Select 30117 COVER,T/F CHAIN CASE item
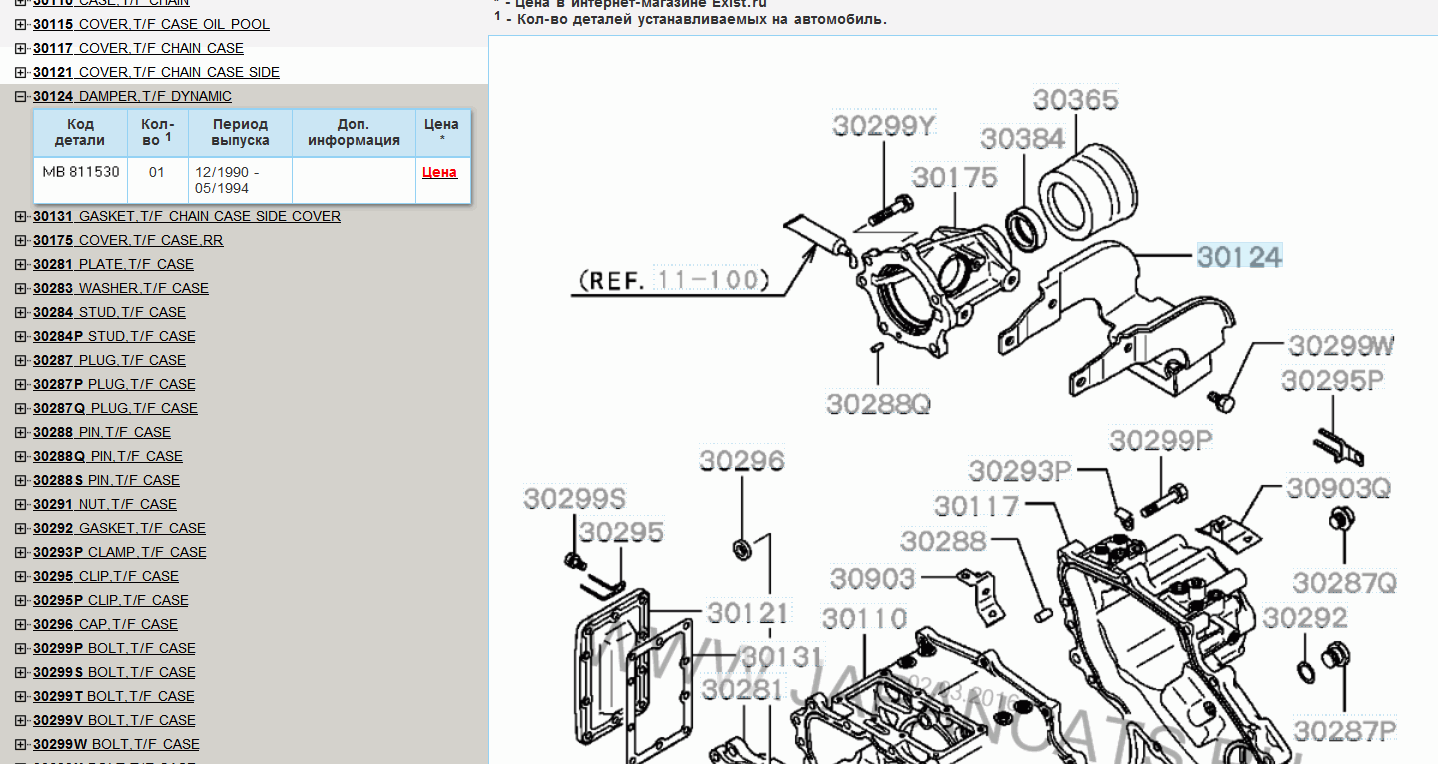 pyautogui.click(x=138, y=48)
